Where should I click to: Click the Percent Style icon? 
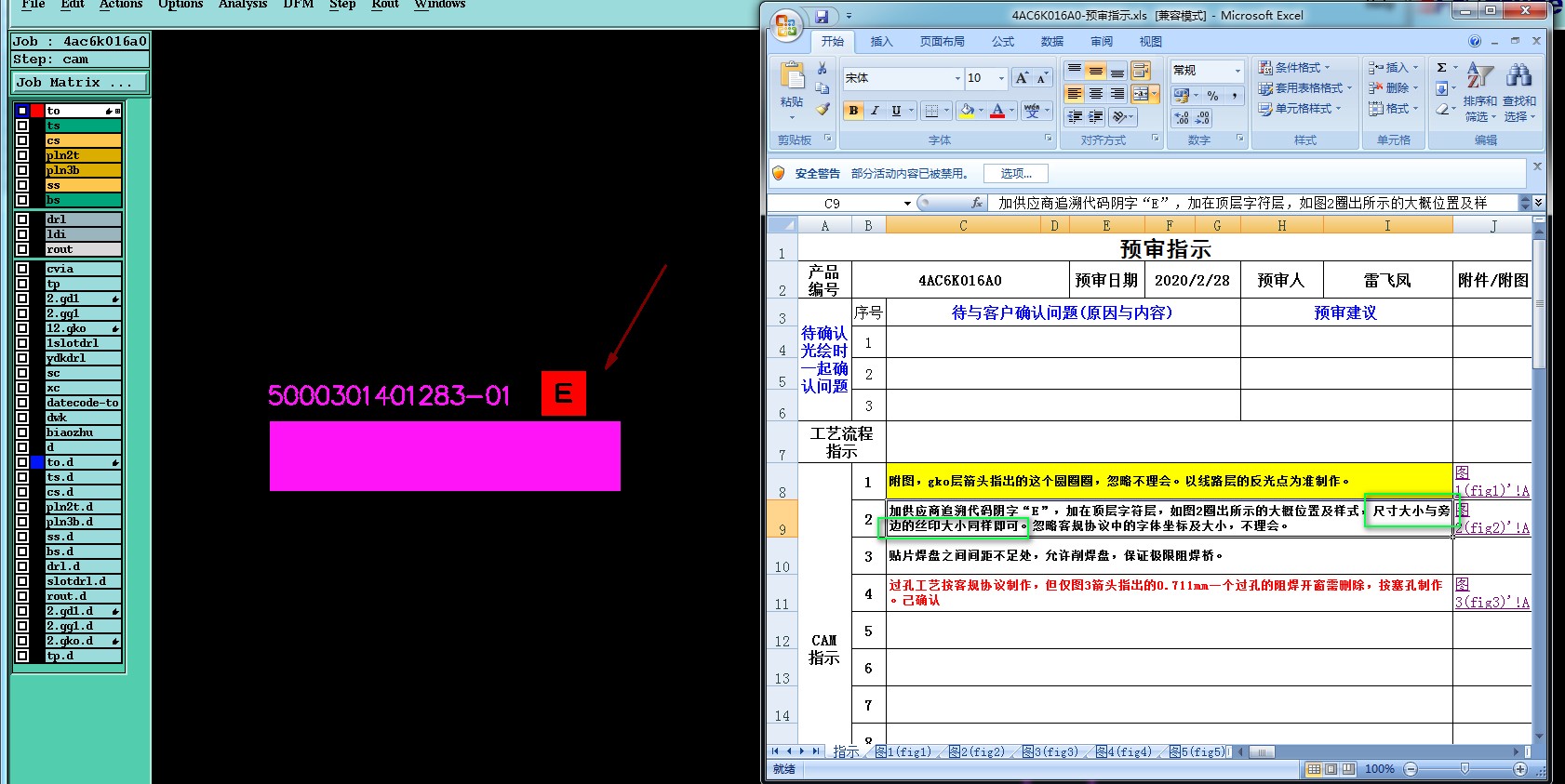(x=1212, y=95)
